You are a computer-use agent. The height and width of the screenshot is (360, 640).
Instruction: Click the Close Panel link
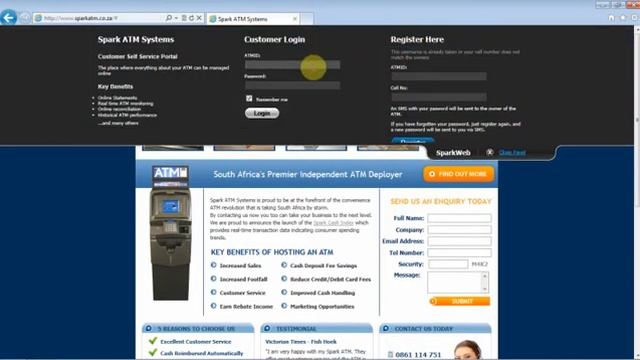point(512,153)
